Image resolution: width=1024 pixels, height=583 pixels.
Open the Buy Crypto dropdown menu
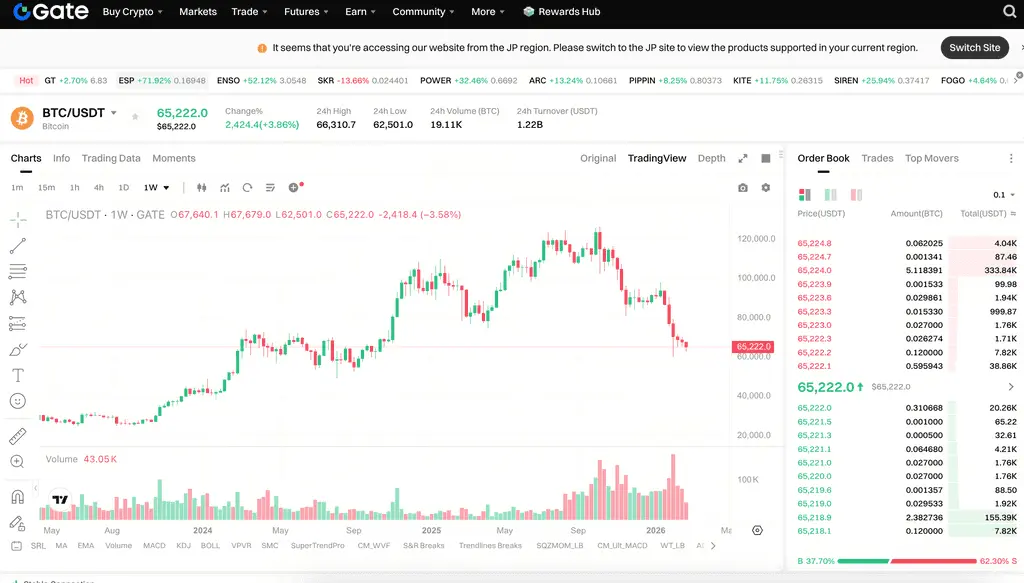tap(133, 11)
